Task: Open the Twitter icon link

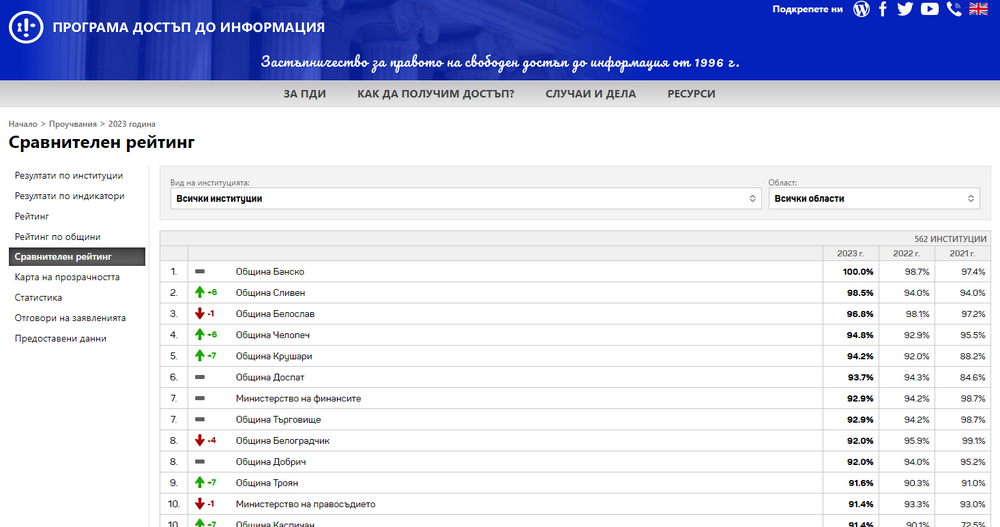Action: [x=906, y=9]
